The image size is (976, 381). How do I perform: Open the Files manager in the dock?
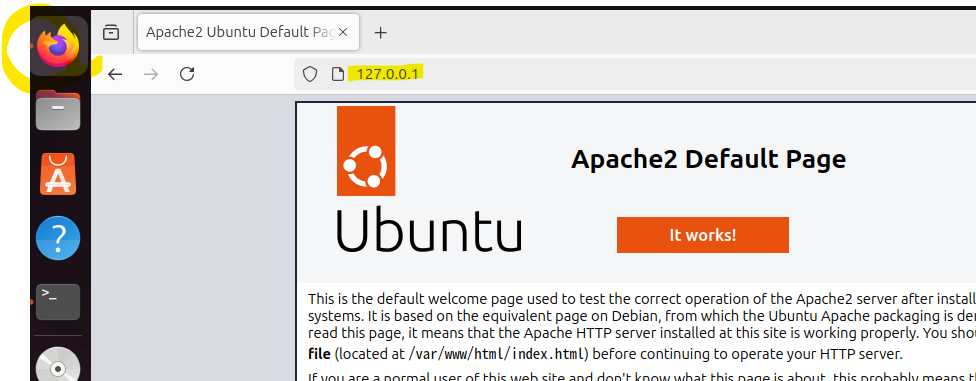pos(58,111)
